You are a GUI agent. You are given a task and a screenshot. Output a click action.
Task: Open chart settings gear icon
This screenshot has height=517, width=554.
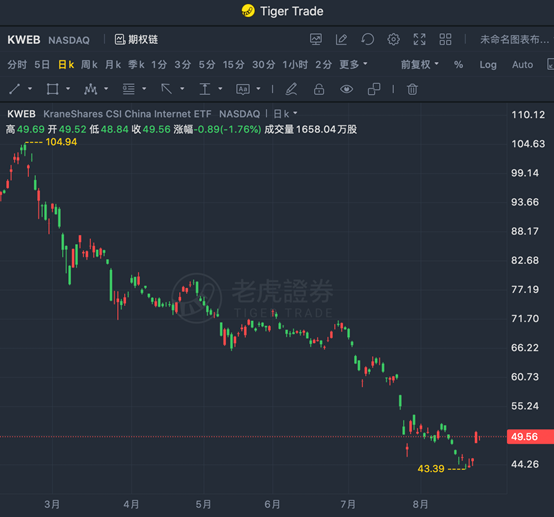393,39
